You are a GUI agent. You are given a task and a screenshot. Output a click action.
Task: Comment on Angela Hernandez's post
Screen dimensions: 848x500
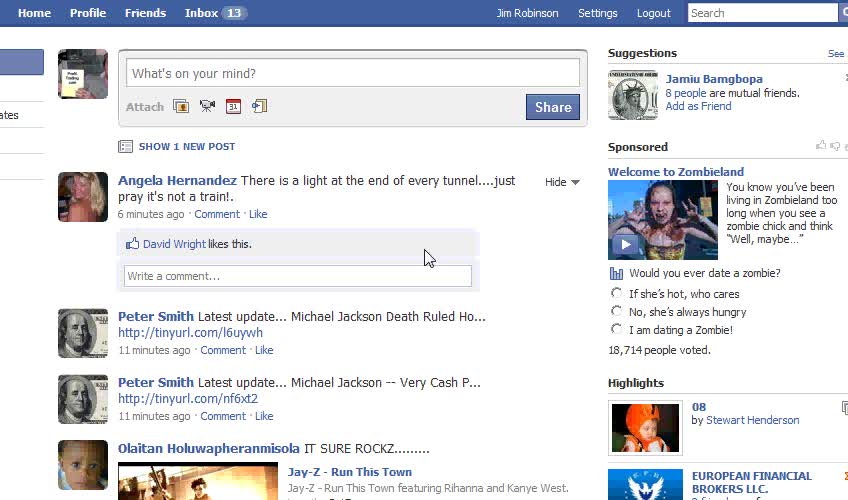click(x=217, y=214)
